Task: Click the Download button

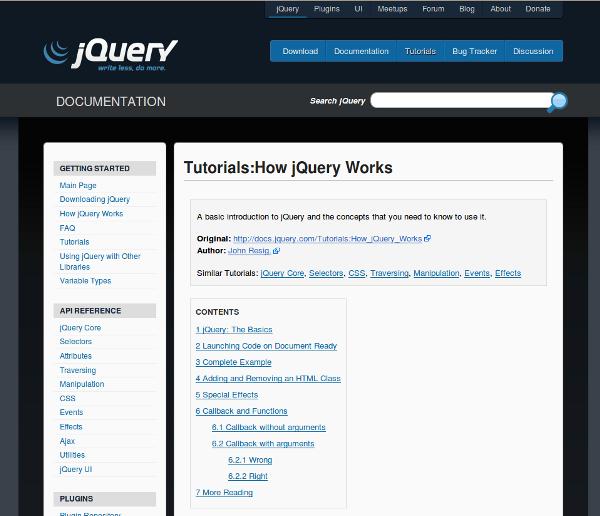Action: click(x=300, y=51)
